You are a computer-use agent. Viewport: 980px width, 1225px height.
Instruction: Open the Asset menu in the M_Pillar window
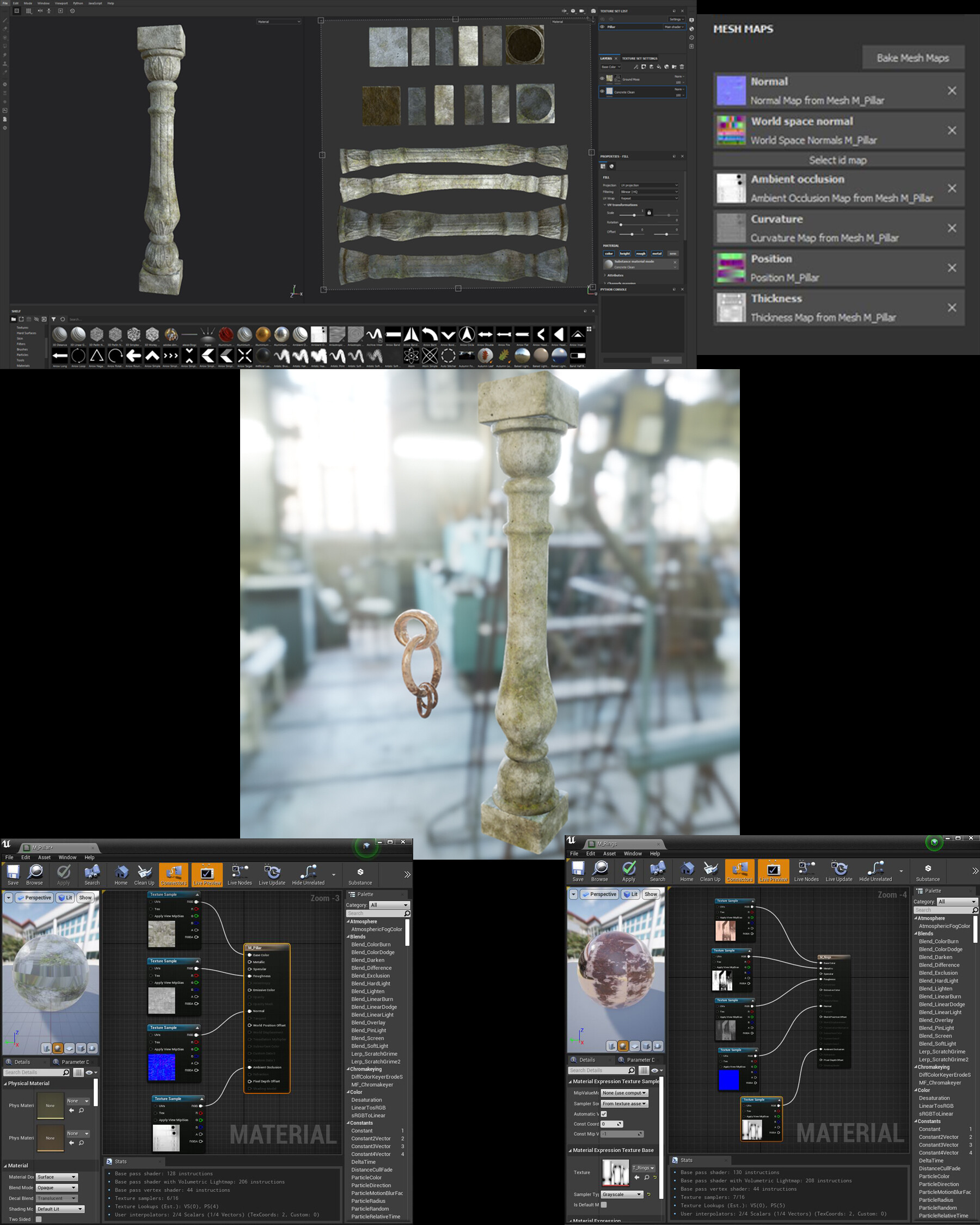click(44, 857)
